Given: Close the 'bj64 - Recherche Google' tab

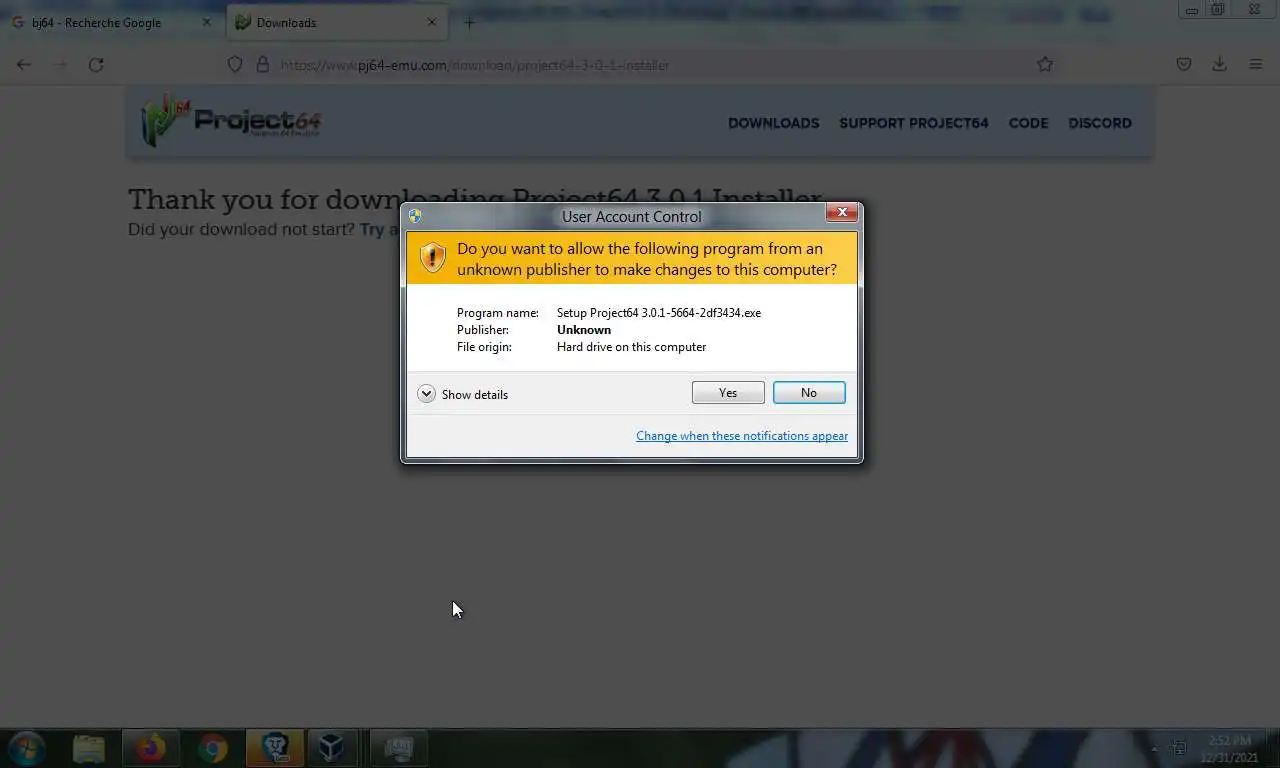Looking at the screenshot, I should pyautogui.click(x=207, y=22).
